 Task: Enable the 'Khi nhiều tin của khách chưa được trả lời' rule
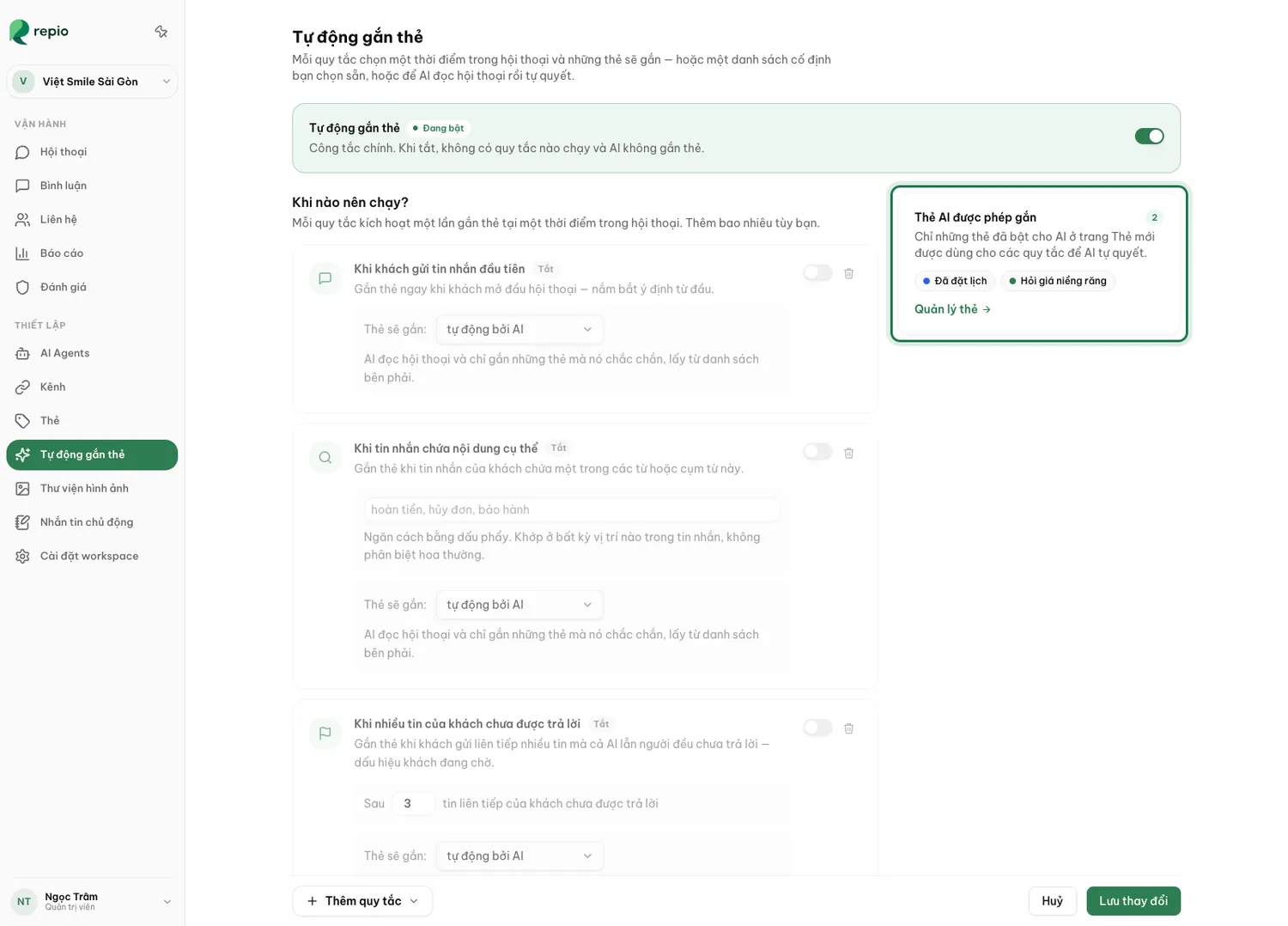[x=817, y=728]
